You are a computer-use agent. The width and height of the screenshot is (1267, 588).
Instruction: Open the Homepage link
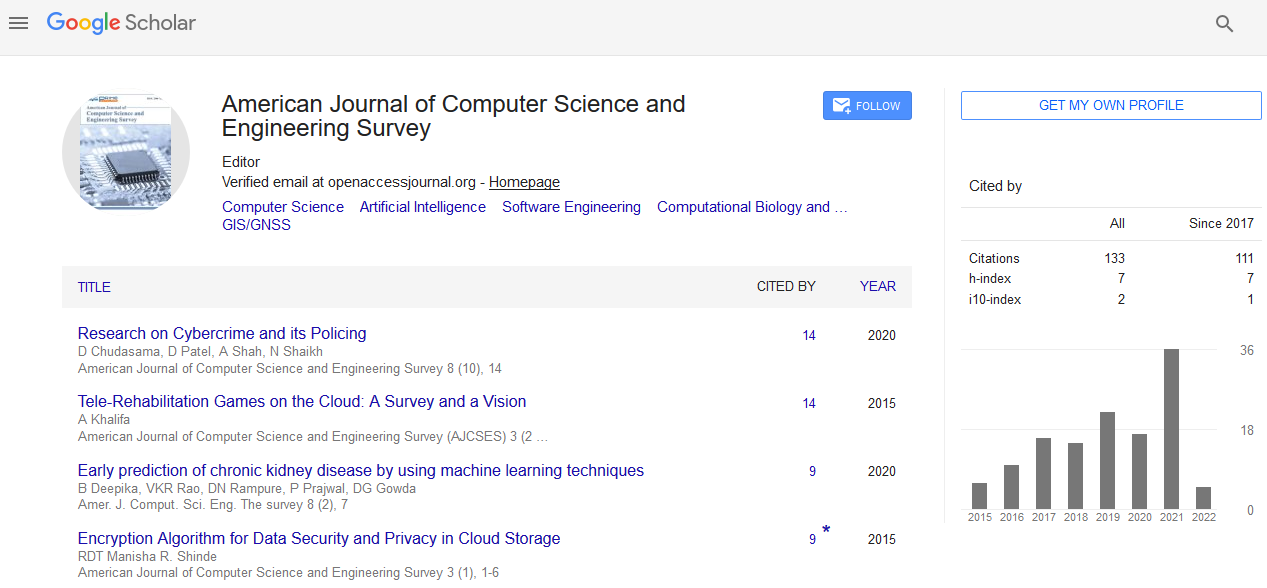(x=524, y=182)
